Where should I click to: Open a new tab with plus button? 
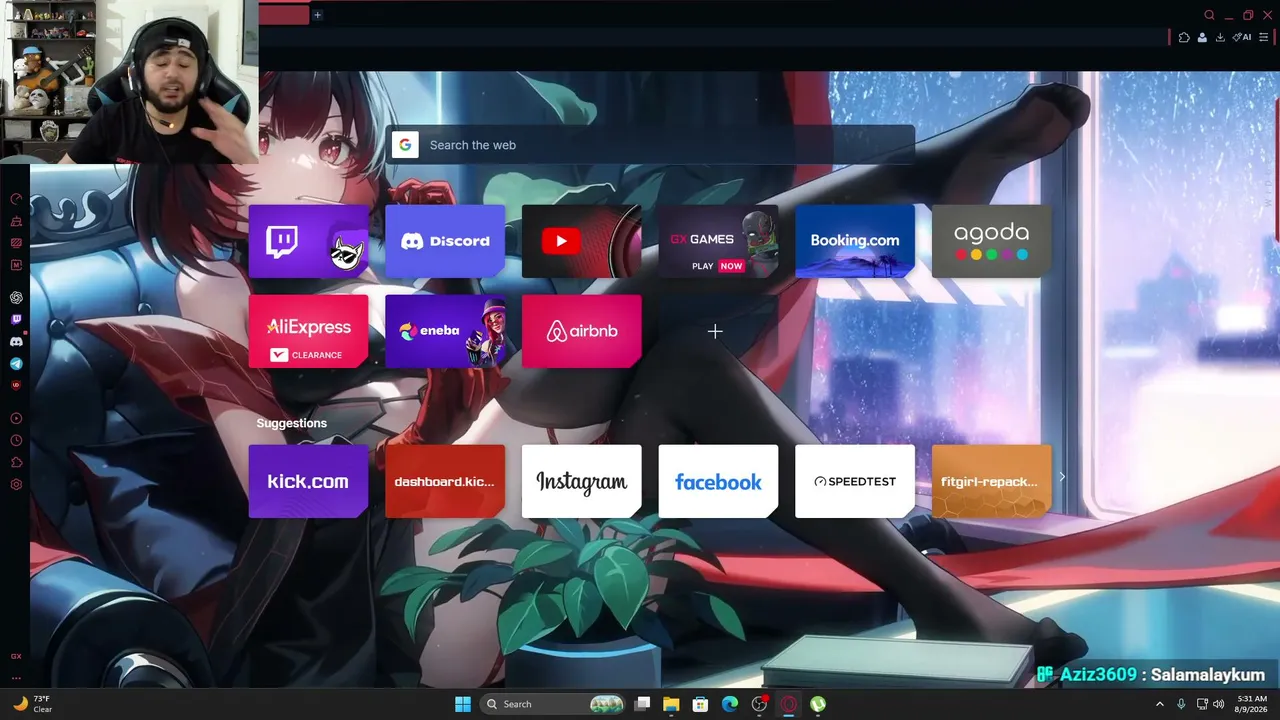(x=317, y=15)
